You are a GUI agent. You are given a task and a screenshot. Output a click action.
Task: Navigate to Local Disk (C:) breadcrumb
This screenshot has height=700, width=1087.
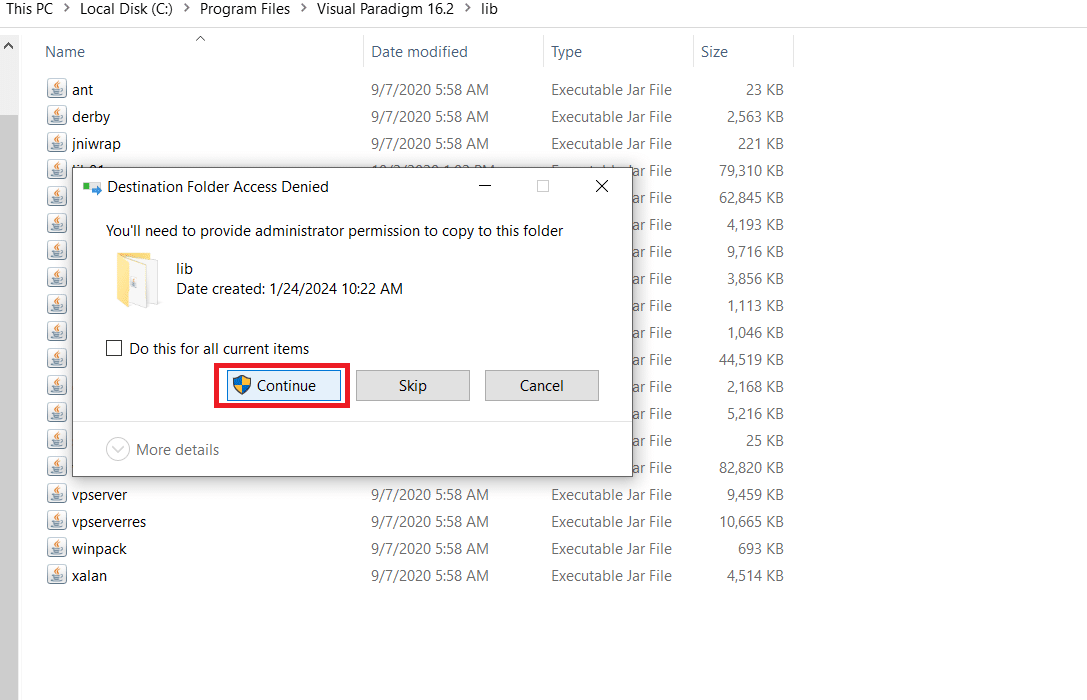tap(126, 9)
